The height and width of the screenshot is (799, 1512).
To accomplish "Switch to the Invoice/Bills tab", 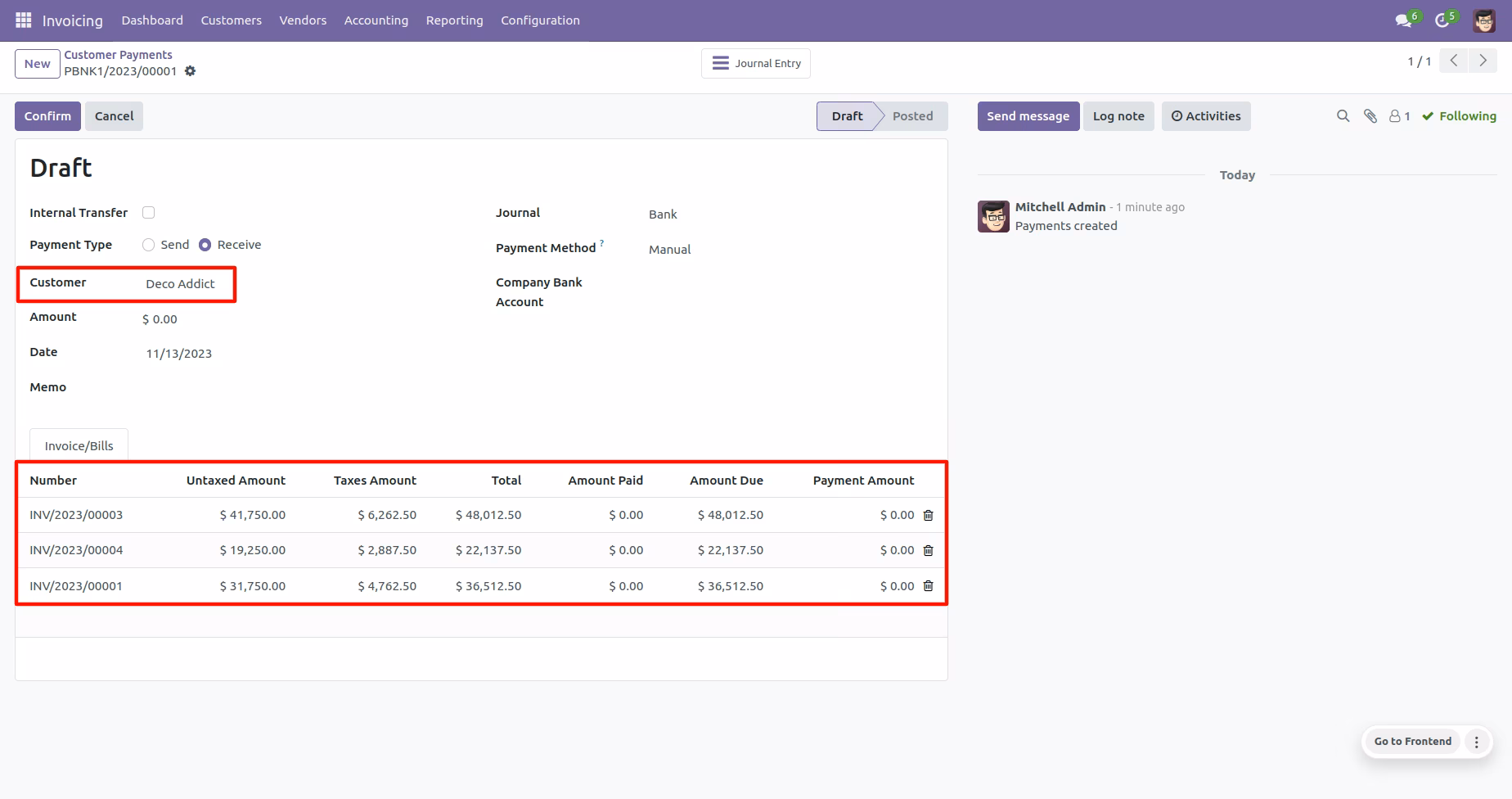I will pos(79,446).
